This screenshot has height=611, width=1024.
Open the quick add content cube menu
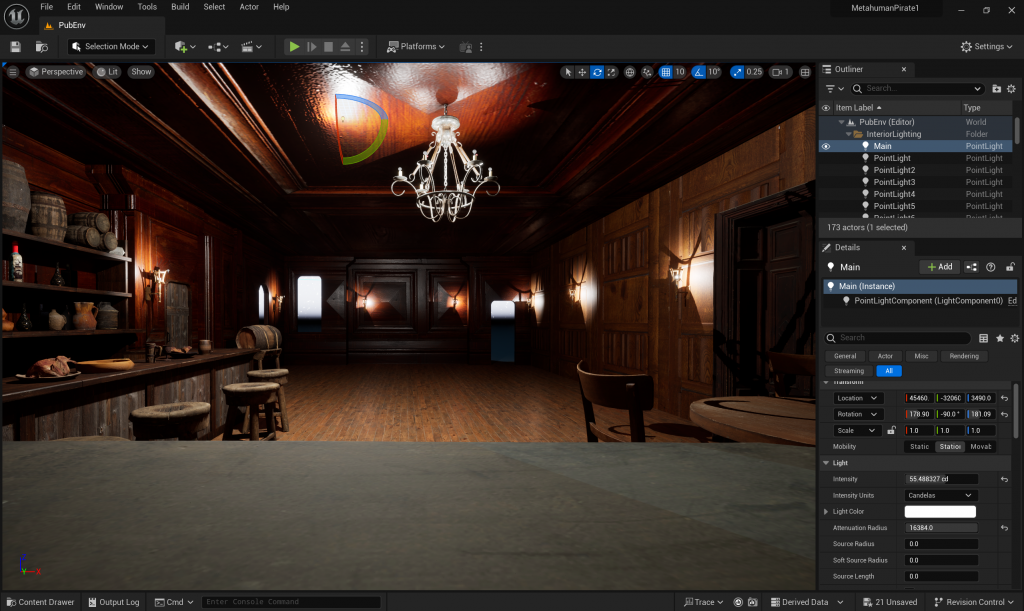pyautogui.click(x=185, y=46)
